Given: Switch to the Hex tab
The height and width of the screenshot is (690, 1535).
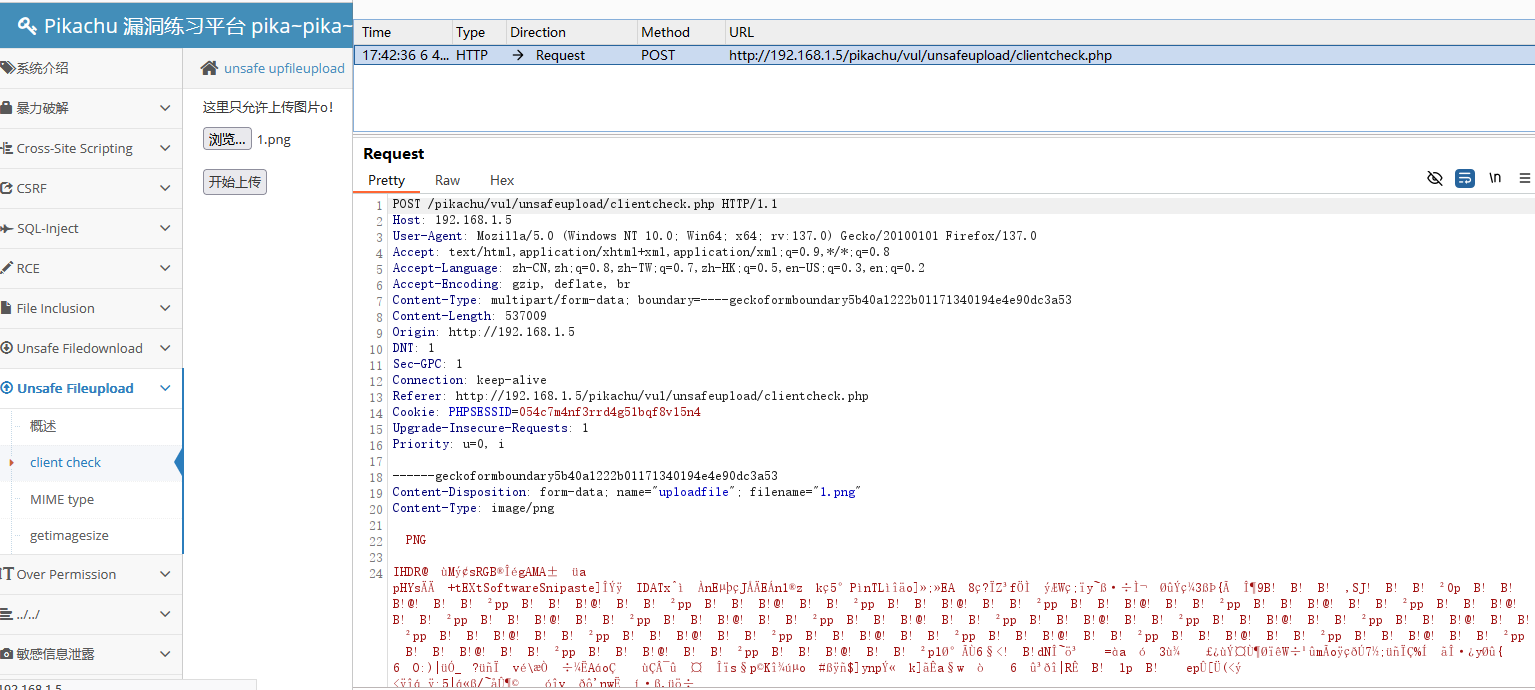Looking at the screenshot, I should (x=502, y=180).
